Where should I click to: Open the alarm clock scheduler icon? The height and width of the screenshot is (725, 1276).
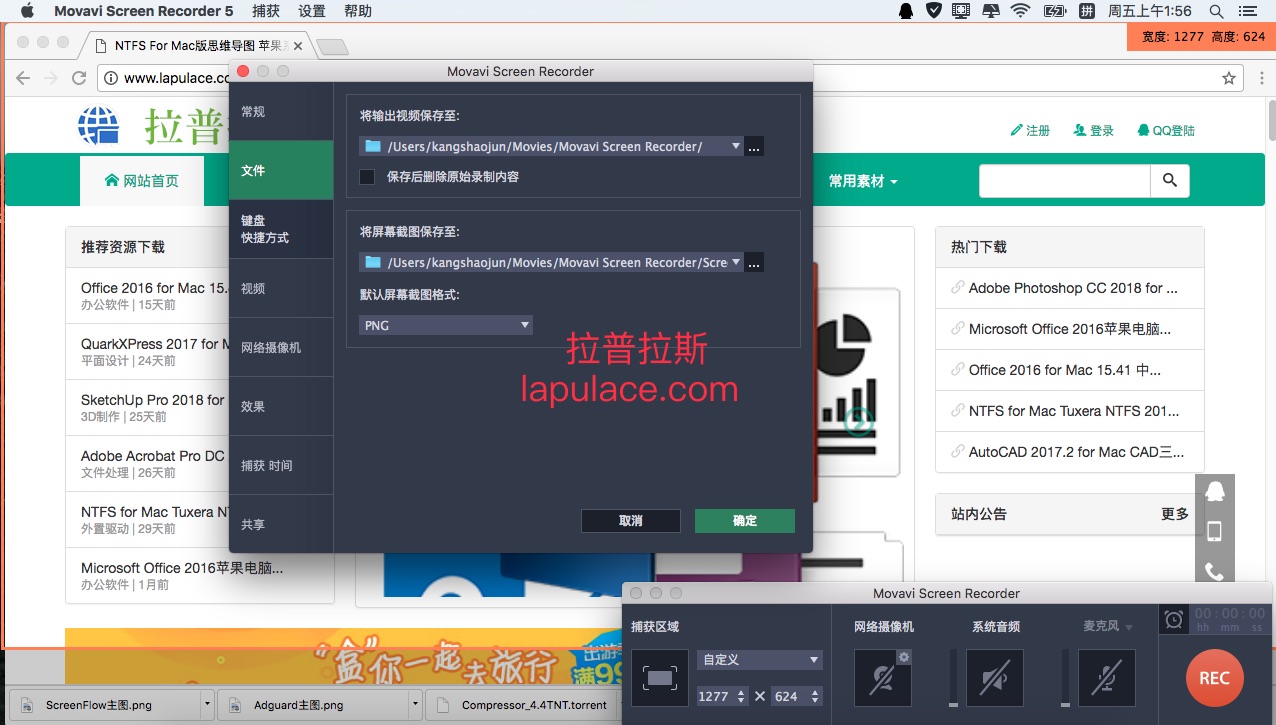point(1173,620)
